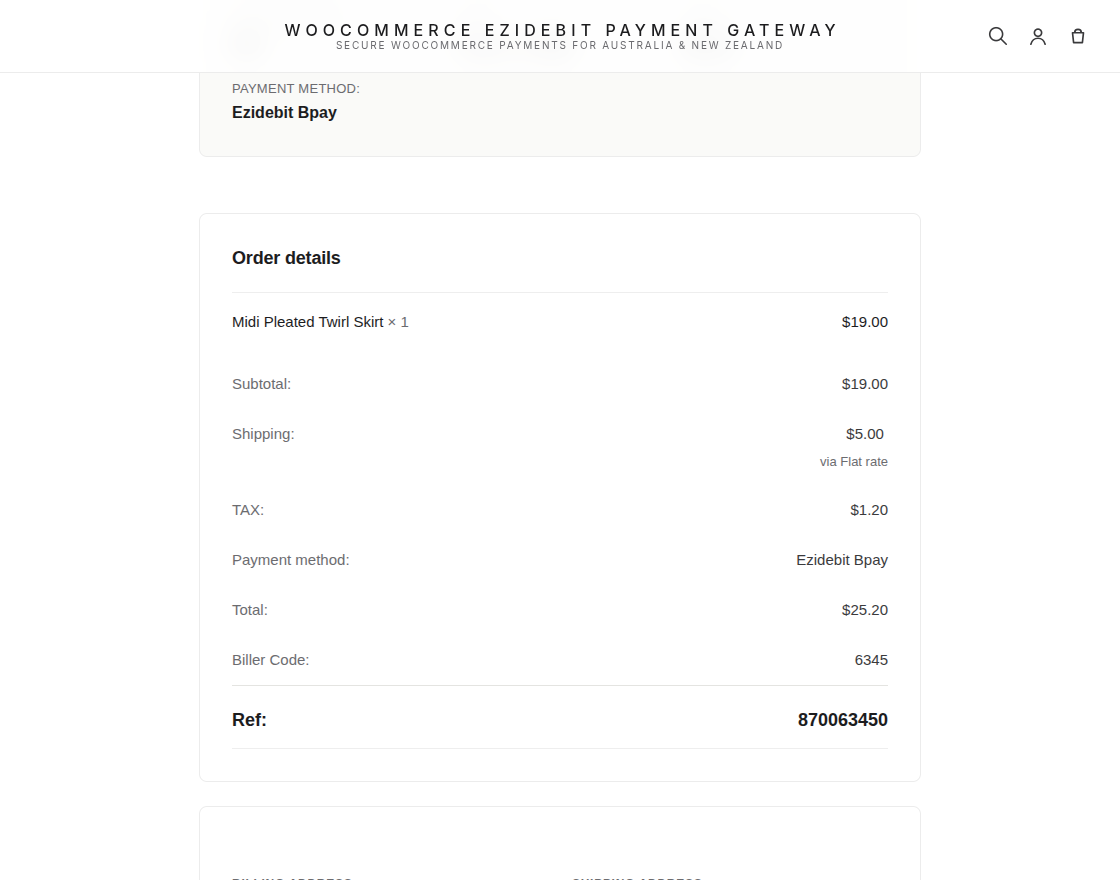
Task: Click the Subtotal amount $19.00
Action: coord(864,384)
